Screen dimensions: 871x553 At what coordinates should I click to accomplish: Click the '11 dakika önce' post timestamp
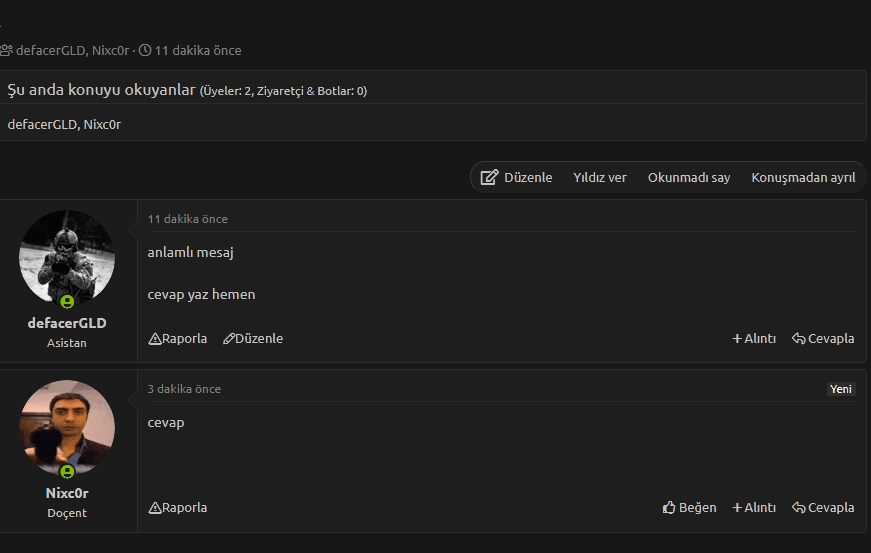tap(188, 219)
